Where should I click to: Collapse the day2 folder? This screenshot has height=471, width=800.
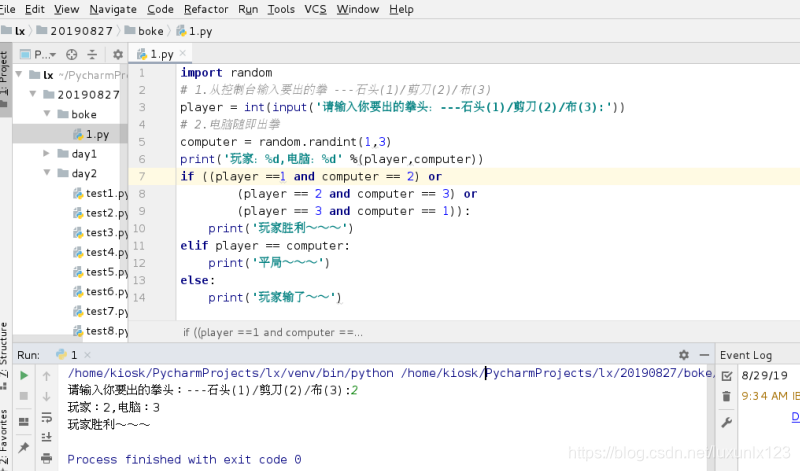pos(47,172)
